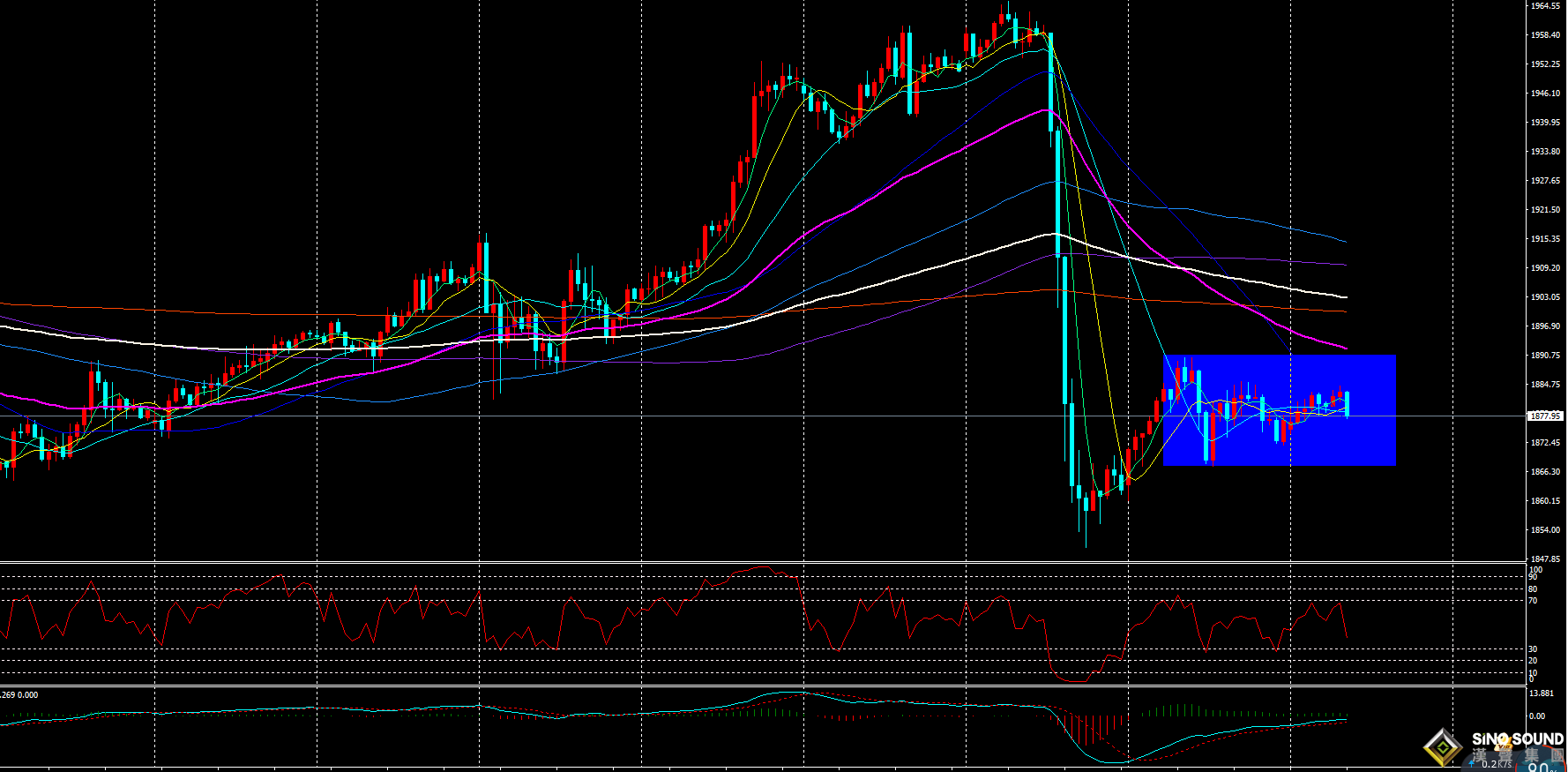Click the 1847.85 bottom price axis label

[x=1545, y=559]
